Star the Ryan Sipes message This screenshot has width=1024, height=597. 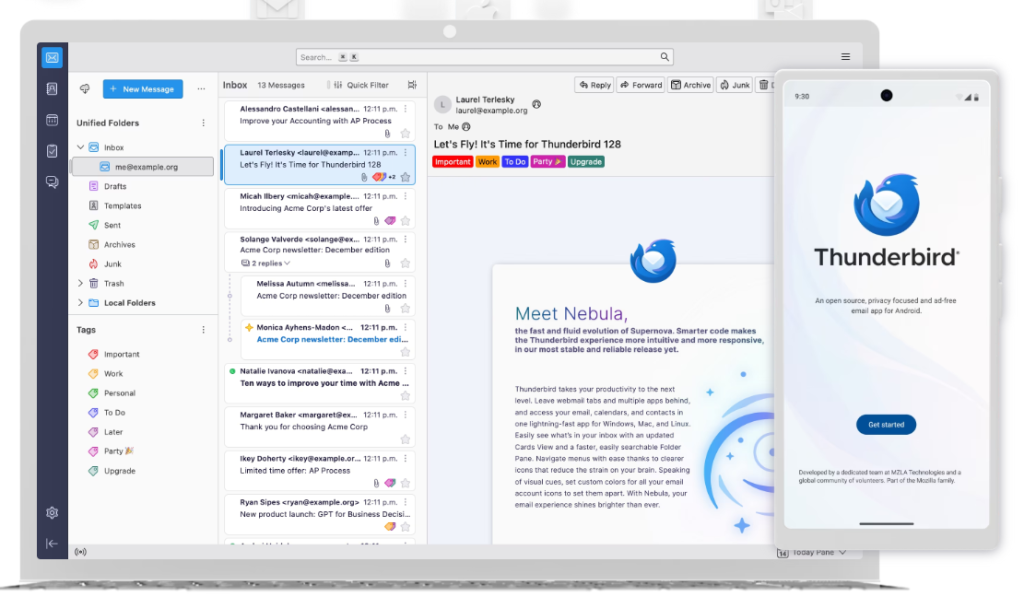(406, 526)
